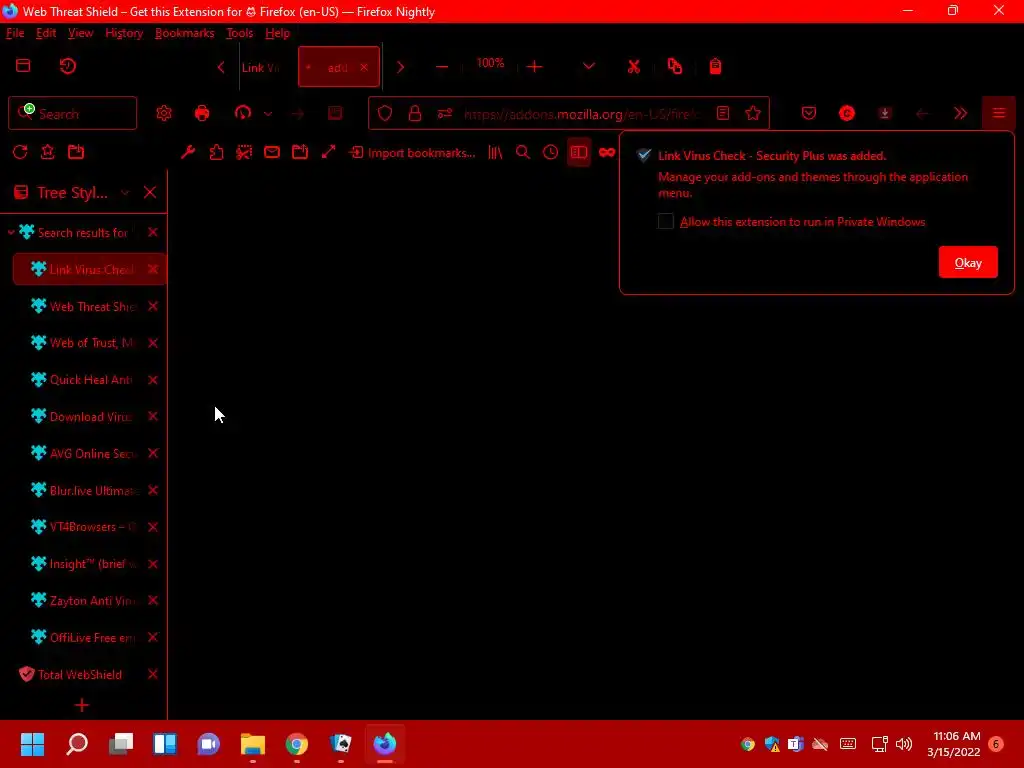The image size is (1024, 768).
Task: Open the history clock-arrow icon in the tab bar
Action: [67, 66]
